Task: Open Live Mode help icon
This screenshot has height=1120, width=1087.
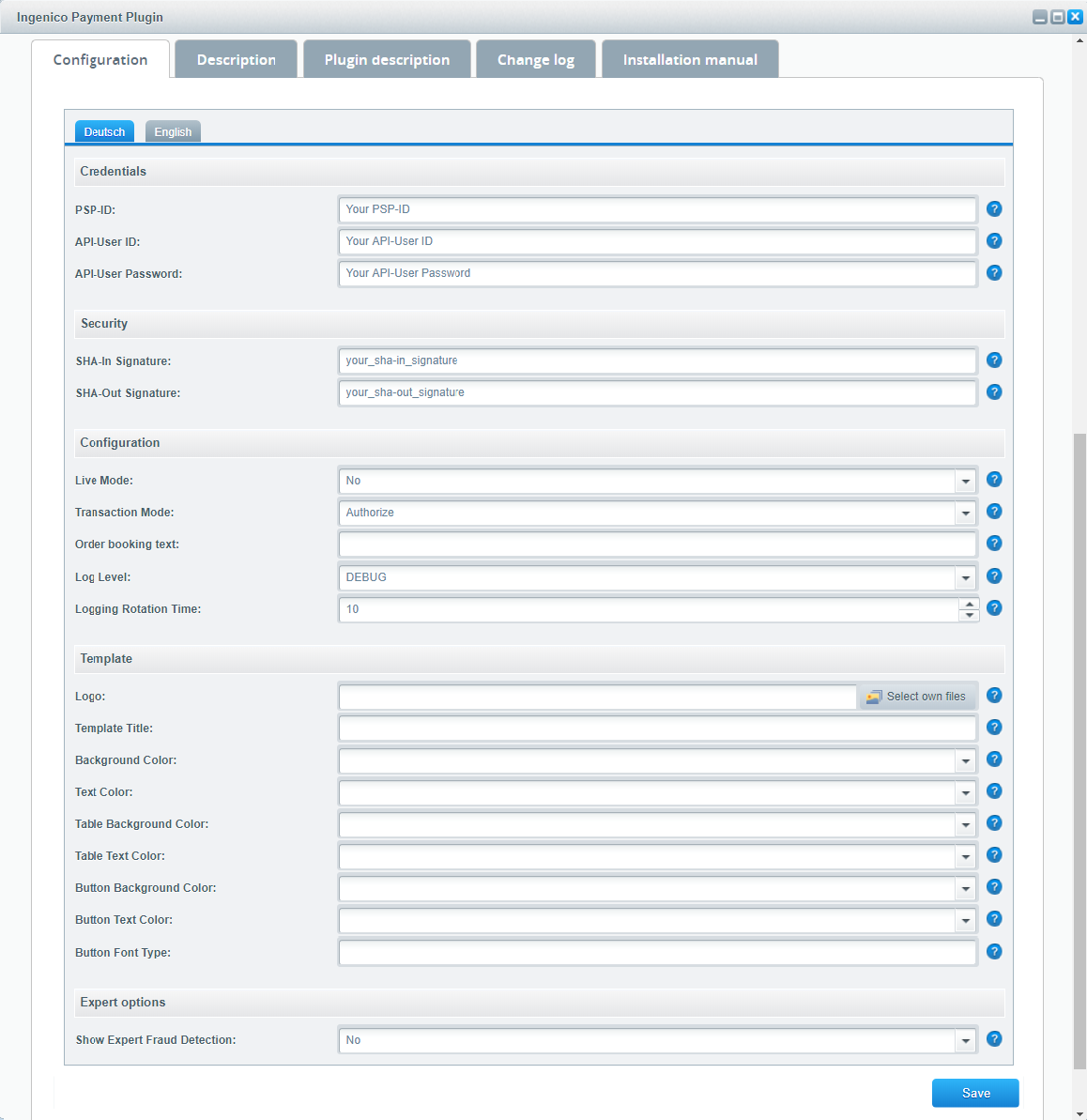Action: pos(993,480)
